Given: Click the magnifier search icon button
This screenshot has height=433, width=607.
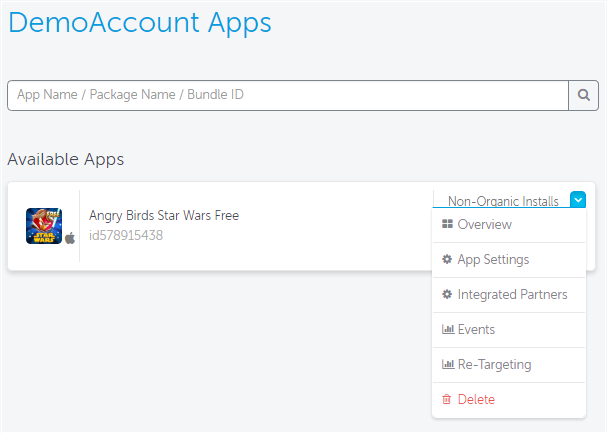Looking at the screenshot, I should pos(583,95).
